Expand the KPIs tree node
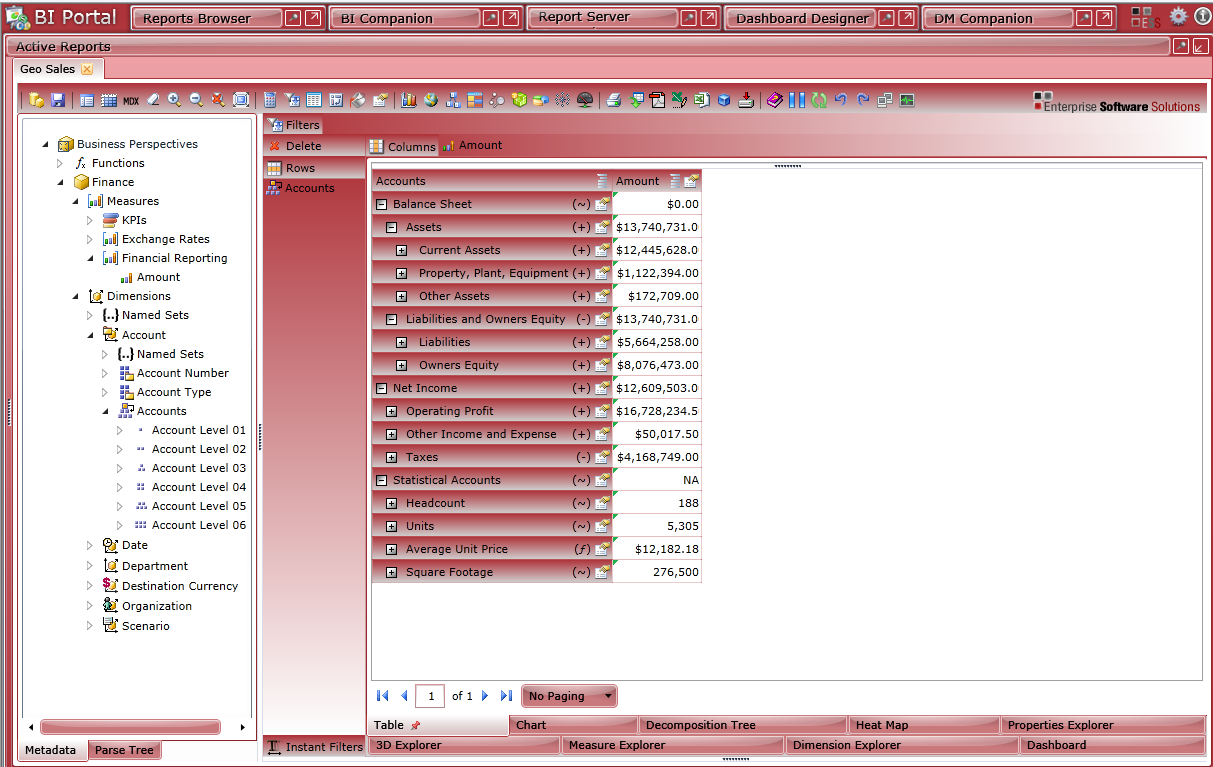This screenshot has width=1213, height=767. (x=90, y=220)
